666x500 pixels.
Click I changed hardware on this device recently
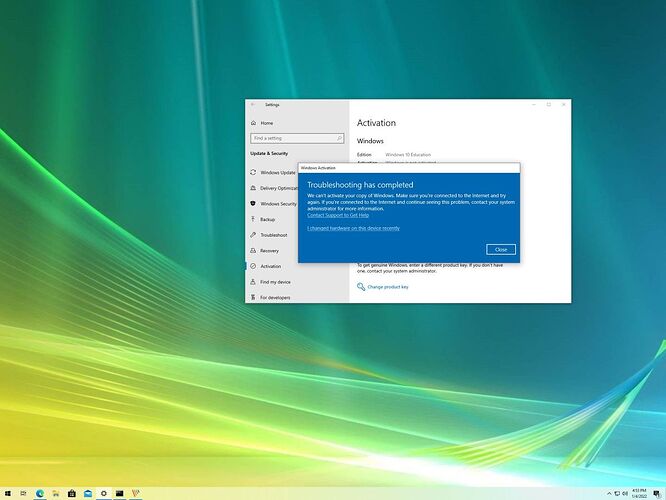(353, 228)
